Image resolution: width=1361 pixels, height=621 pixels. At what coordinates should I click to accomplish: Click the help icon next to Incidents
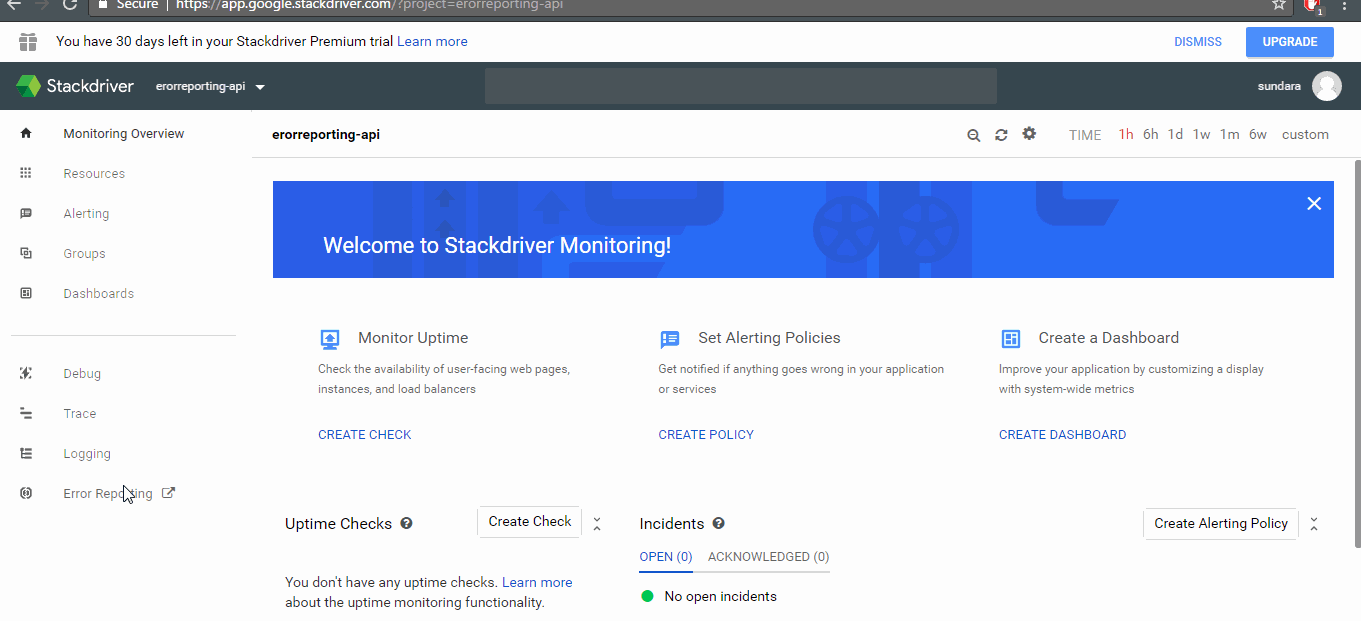[x=718, y=523]
